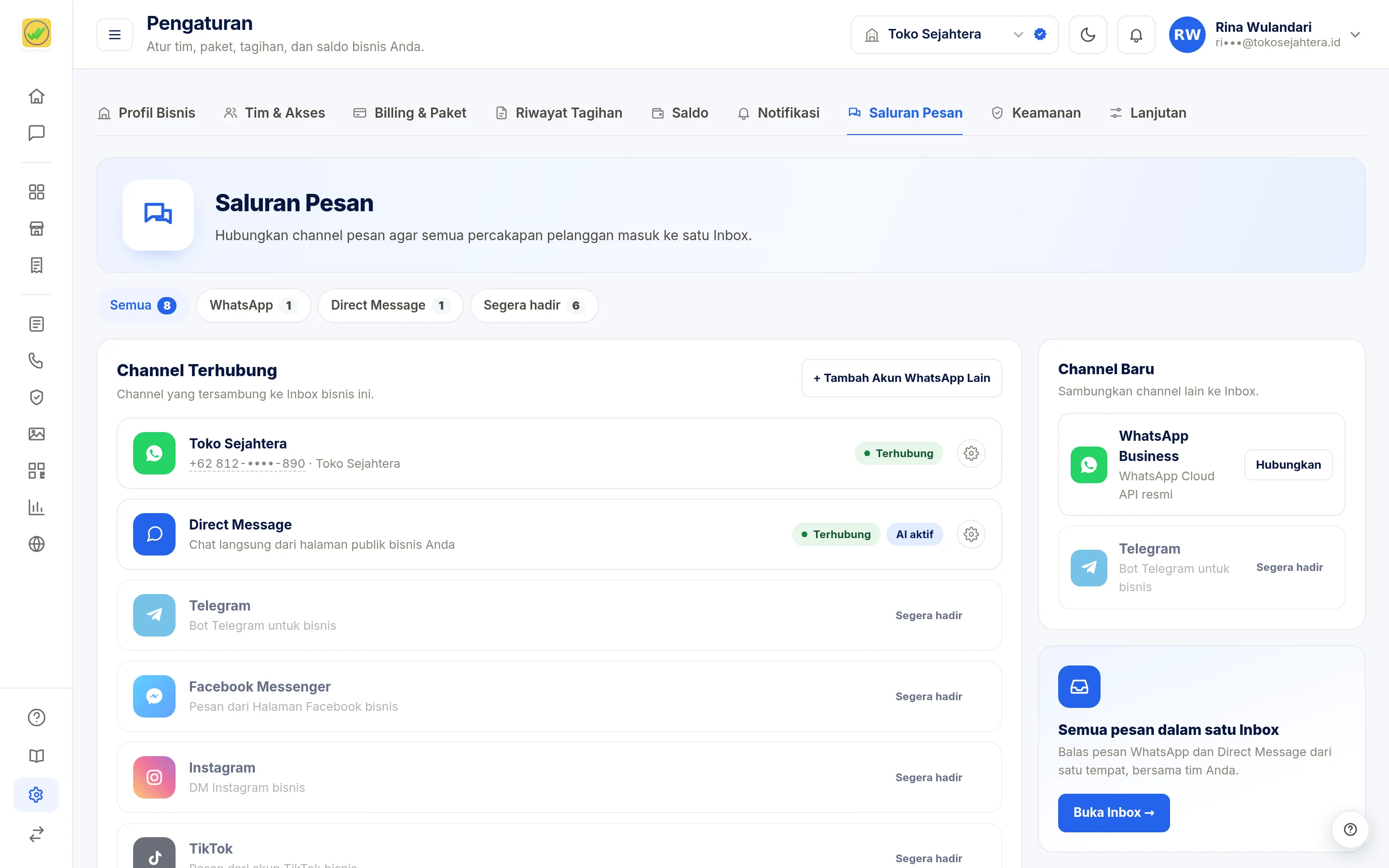Toggle the hamburger sidebar menu

point(115,35)
